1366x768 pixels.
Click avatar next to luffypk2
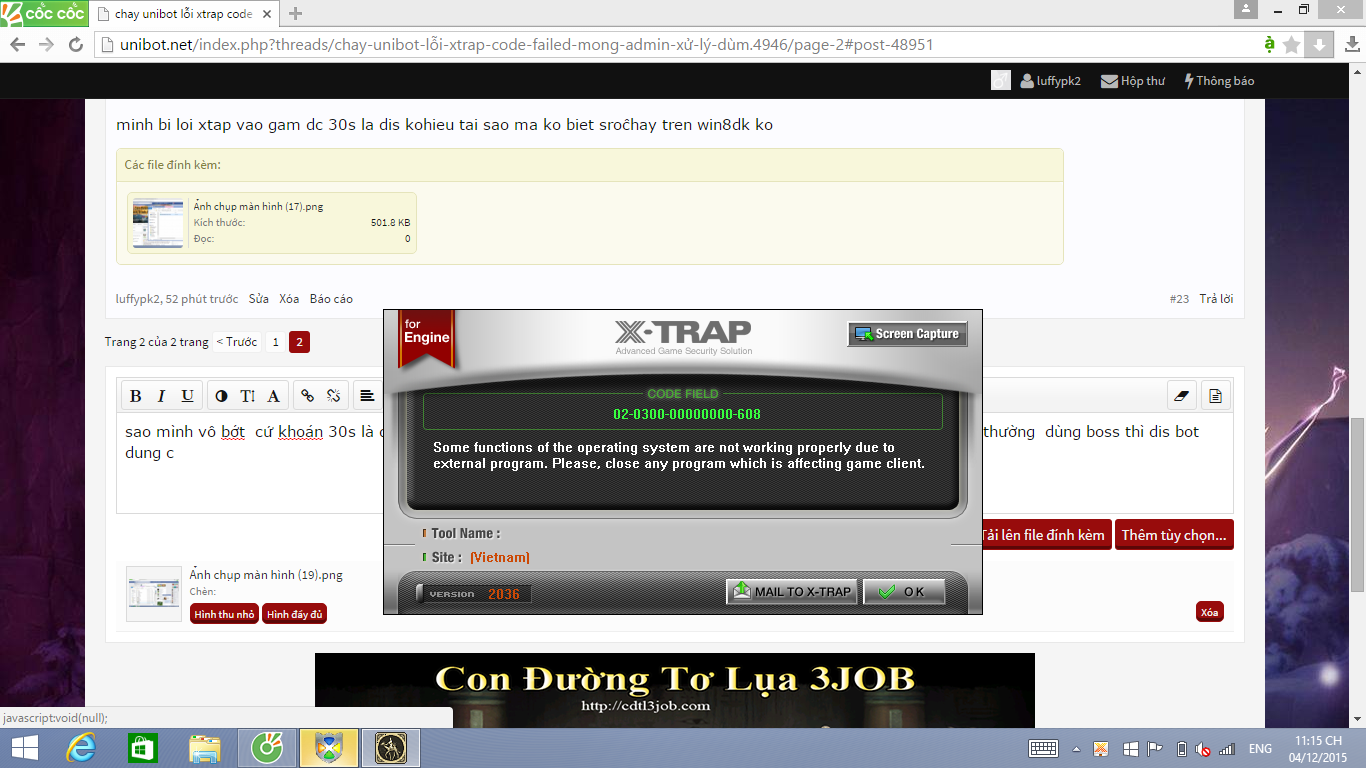click(x=1001, y=81)
